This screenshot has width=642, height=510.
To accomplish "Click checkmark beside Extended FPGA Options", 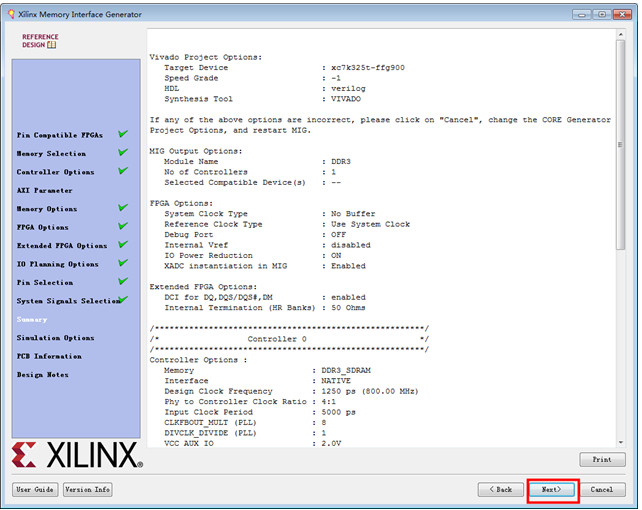I will [123, 244].
